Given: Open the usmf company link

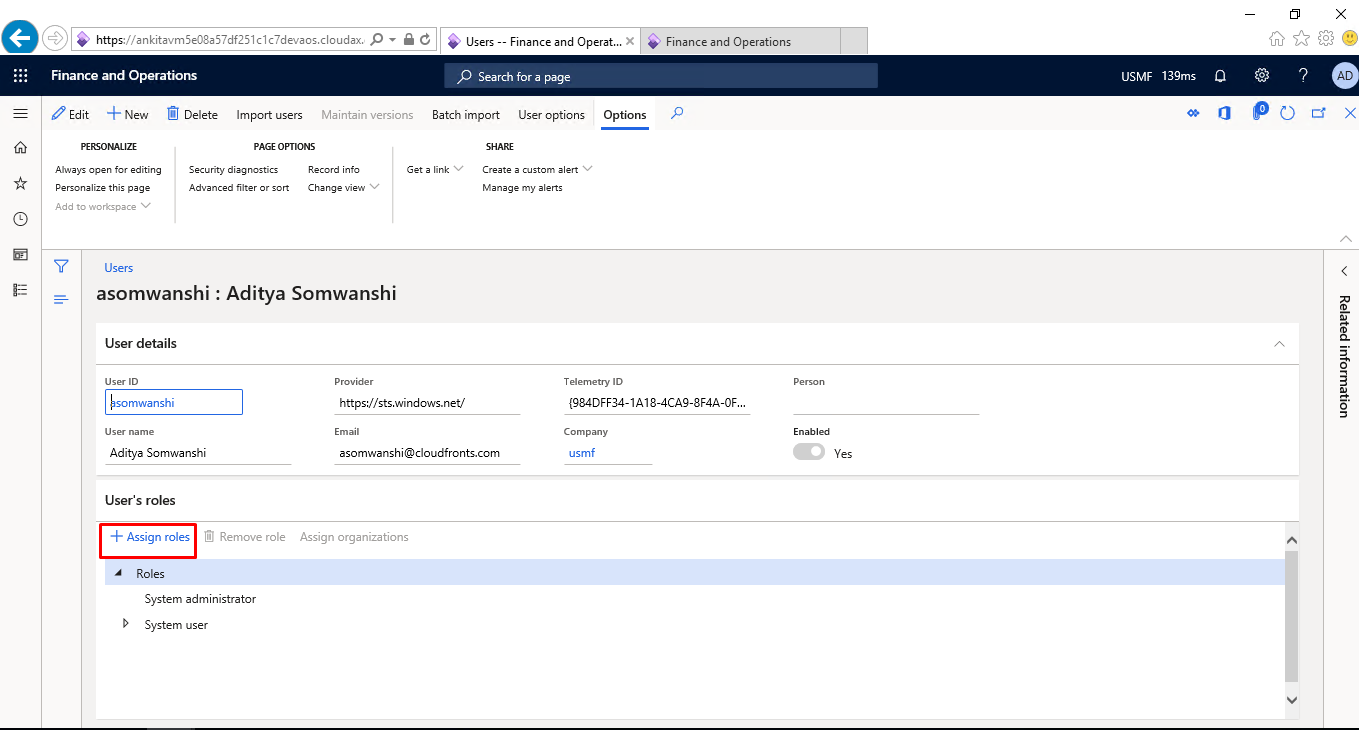Looking at the screenshot, I should [x=581, y=453].
